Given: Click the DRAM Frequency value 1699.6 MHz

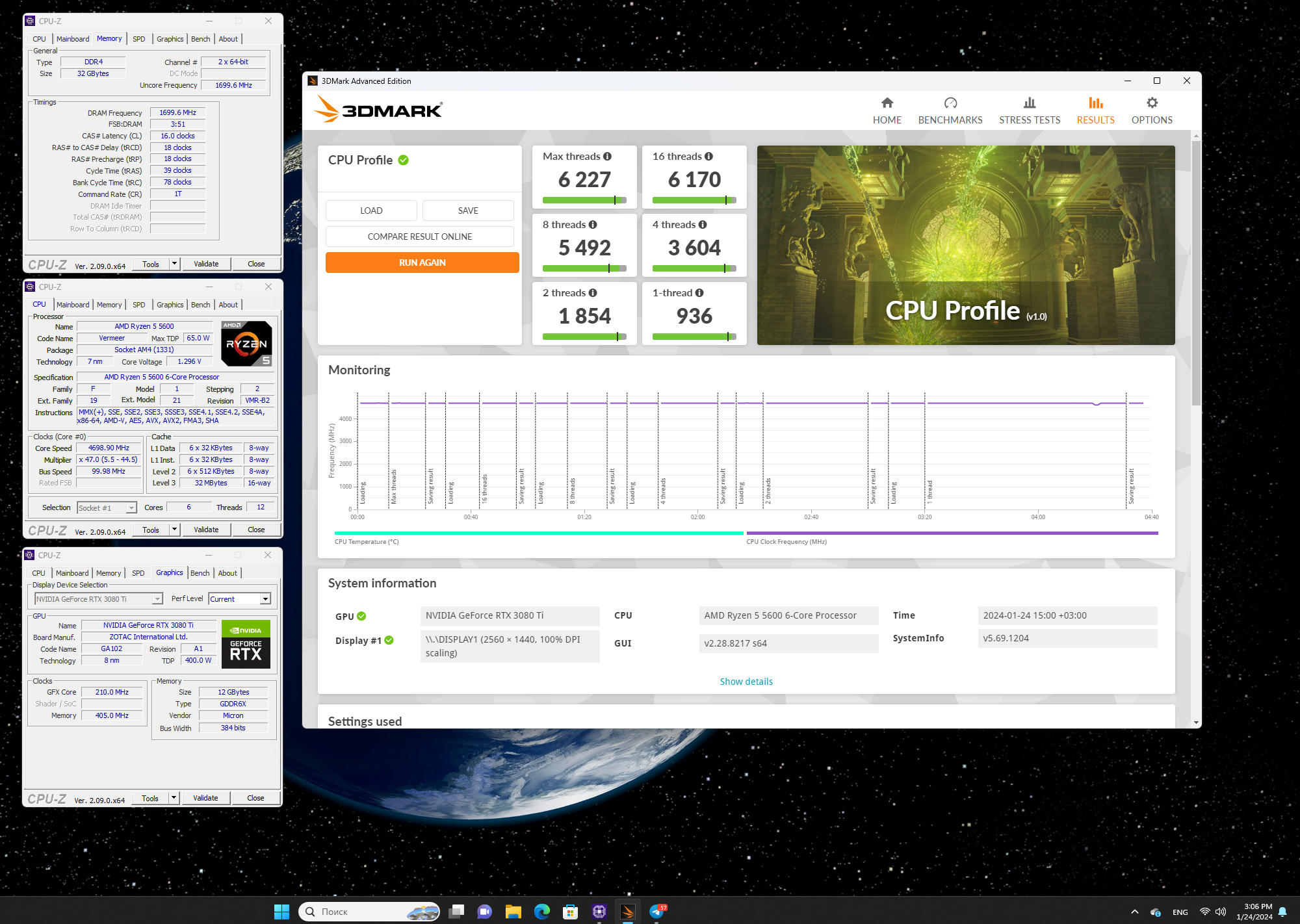Looking at the screenshot, I should point(177,112).
